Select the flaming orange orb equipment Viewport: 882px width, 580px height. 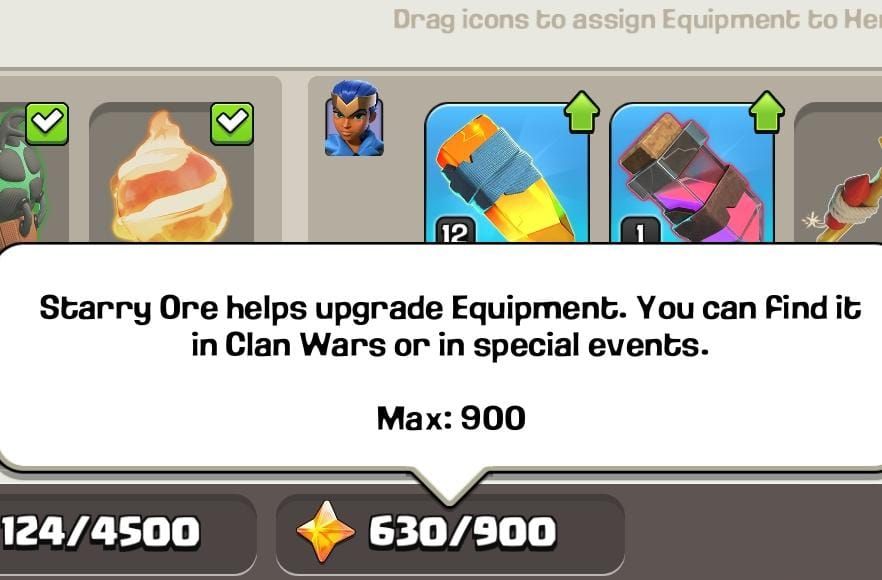pos(171,174)
